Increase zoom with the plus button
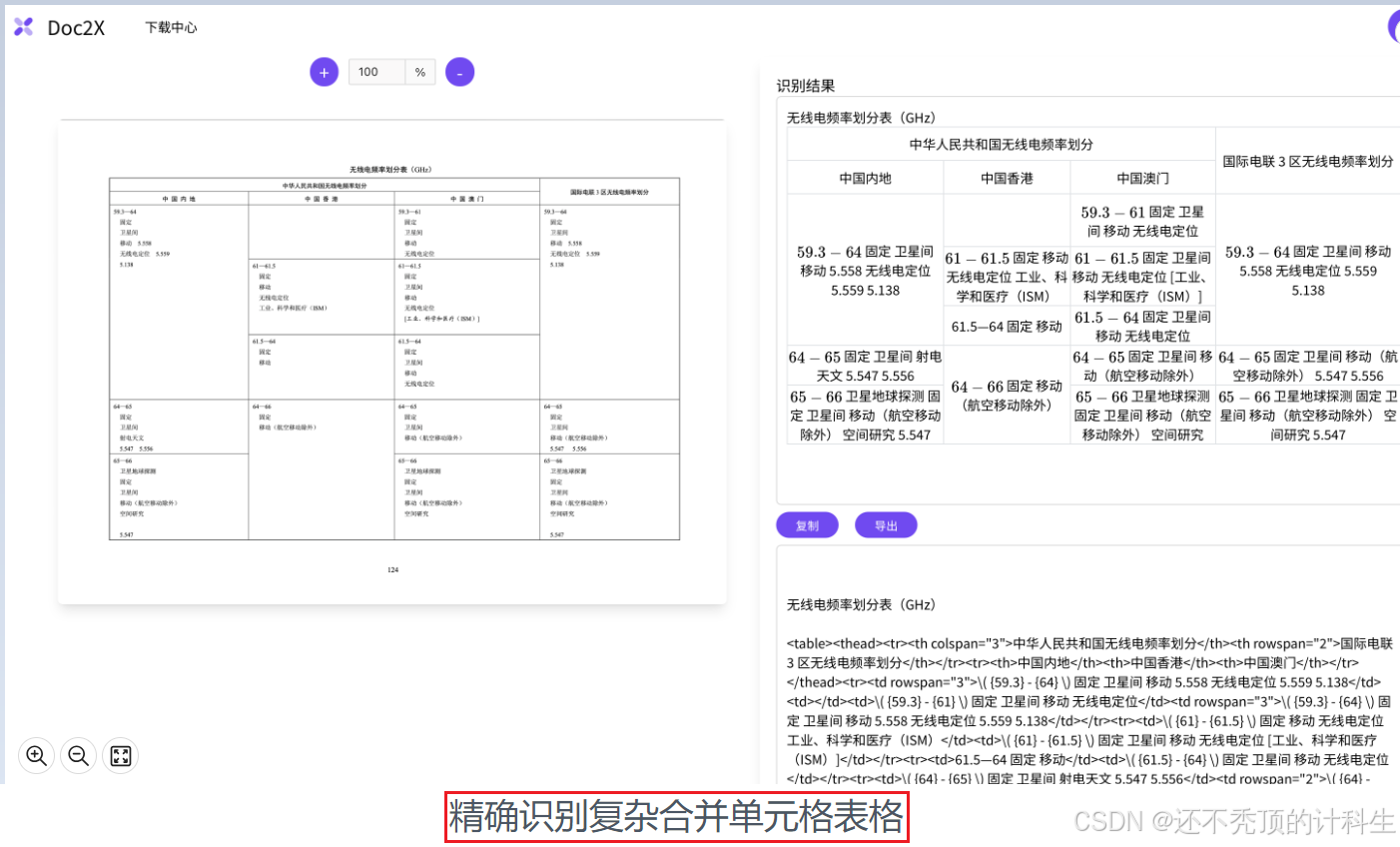Image resolution: width=1400 pixels, height=847 pixels. click(324, 72)
